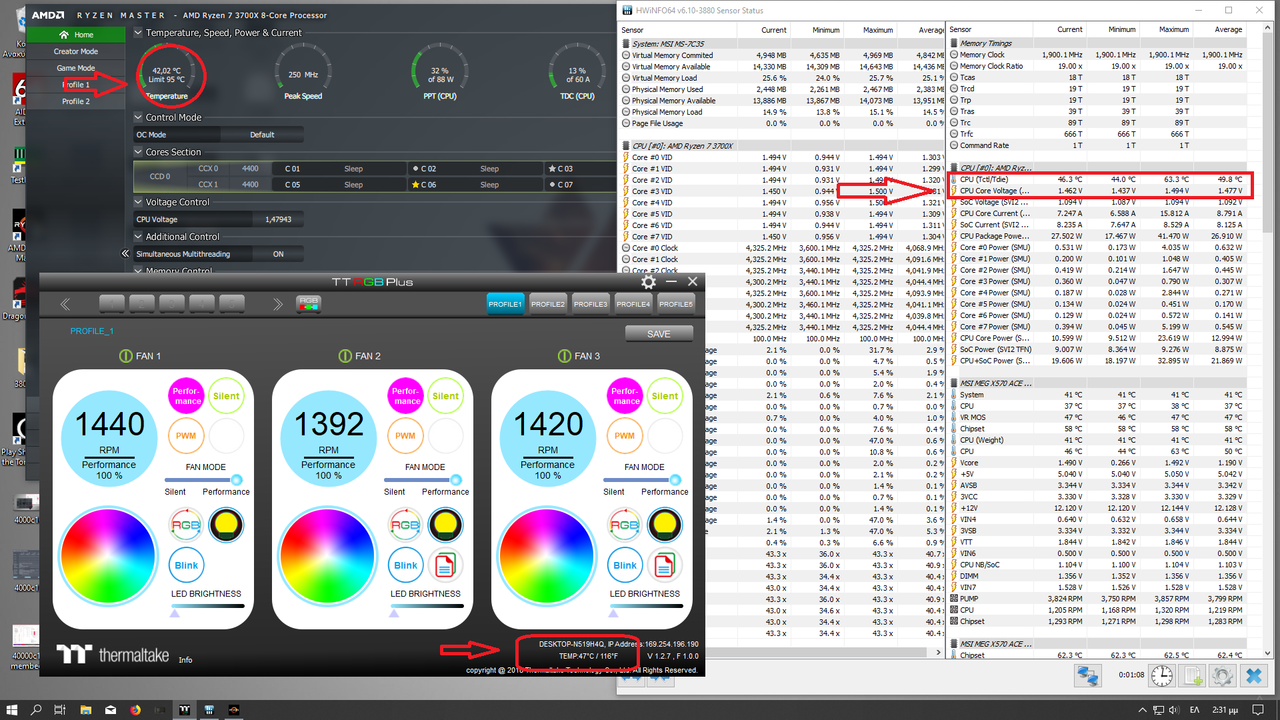1280x720 pixels.
Task: Open Firefox from the taskbar
Action: coord(136,710)
